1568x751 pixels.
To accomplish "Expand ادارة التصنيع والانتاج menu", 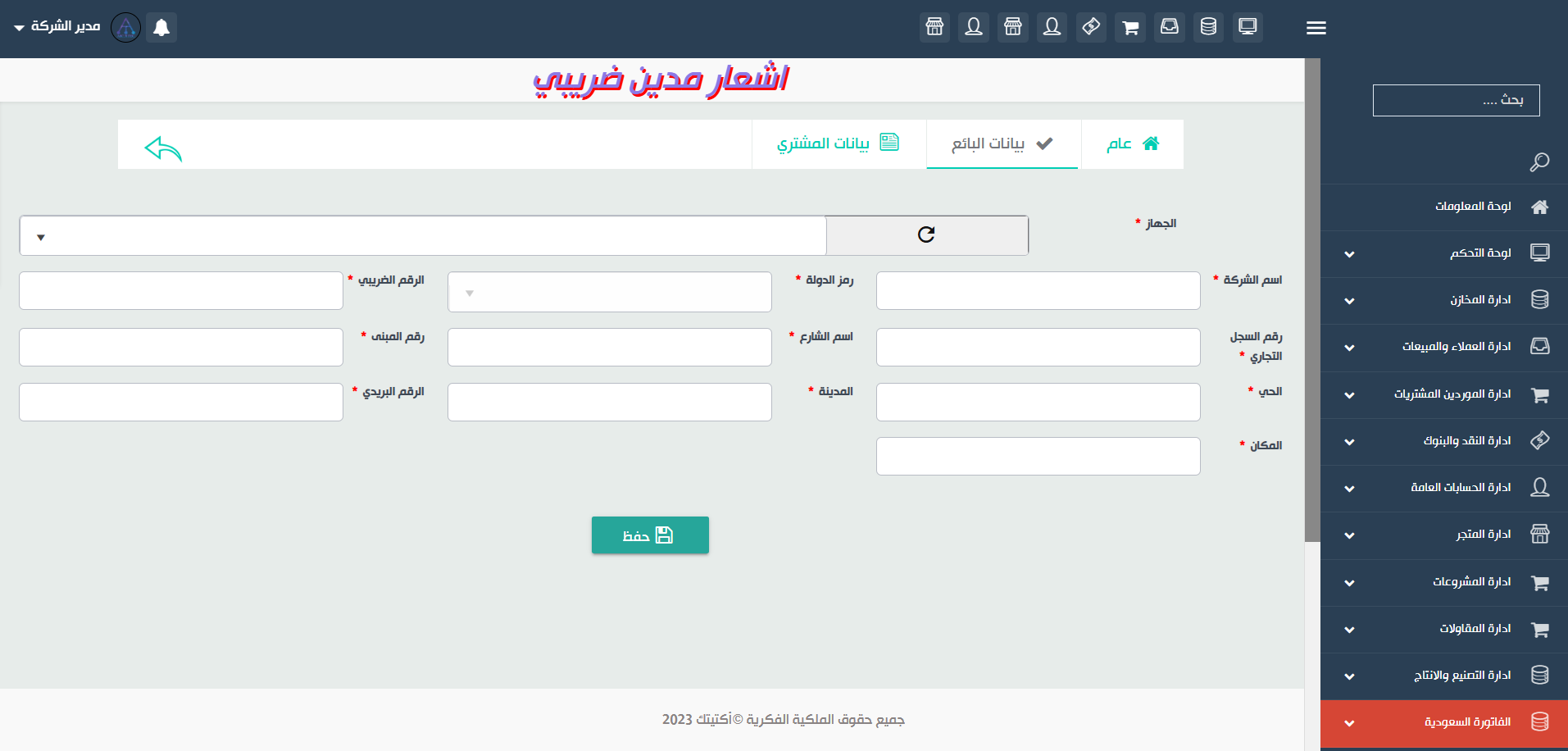I will pos(1444,676).
